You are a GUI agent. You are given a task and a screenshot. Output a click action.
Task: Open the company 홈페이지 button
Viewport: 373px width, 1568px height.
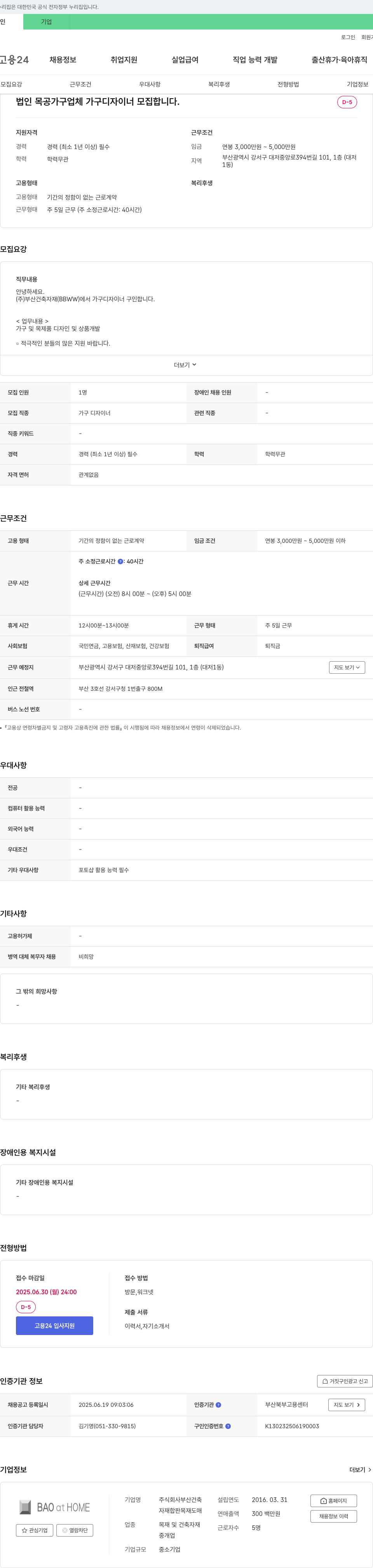(333, 1501)
